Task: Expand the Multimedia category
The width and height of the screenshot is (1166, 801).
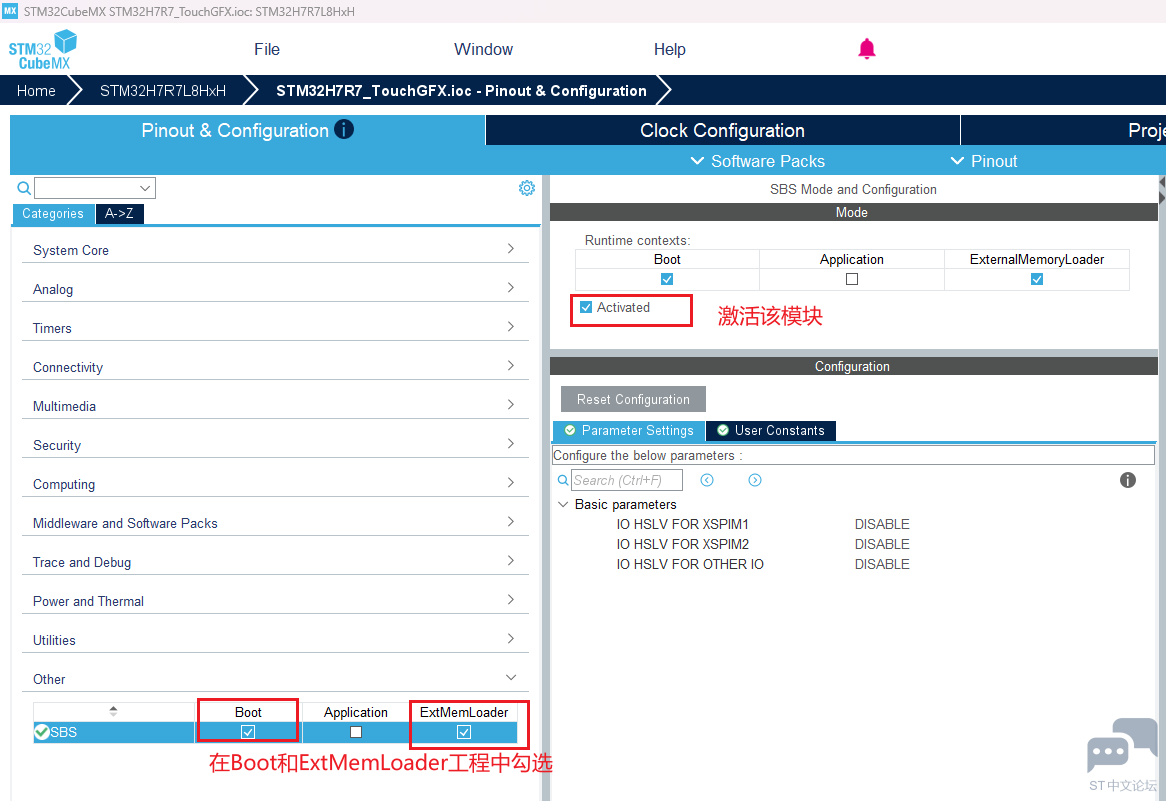Action: (x=275, y=406)
